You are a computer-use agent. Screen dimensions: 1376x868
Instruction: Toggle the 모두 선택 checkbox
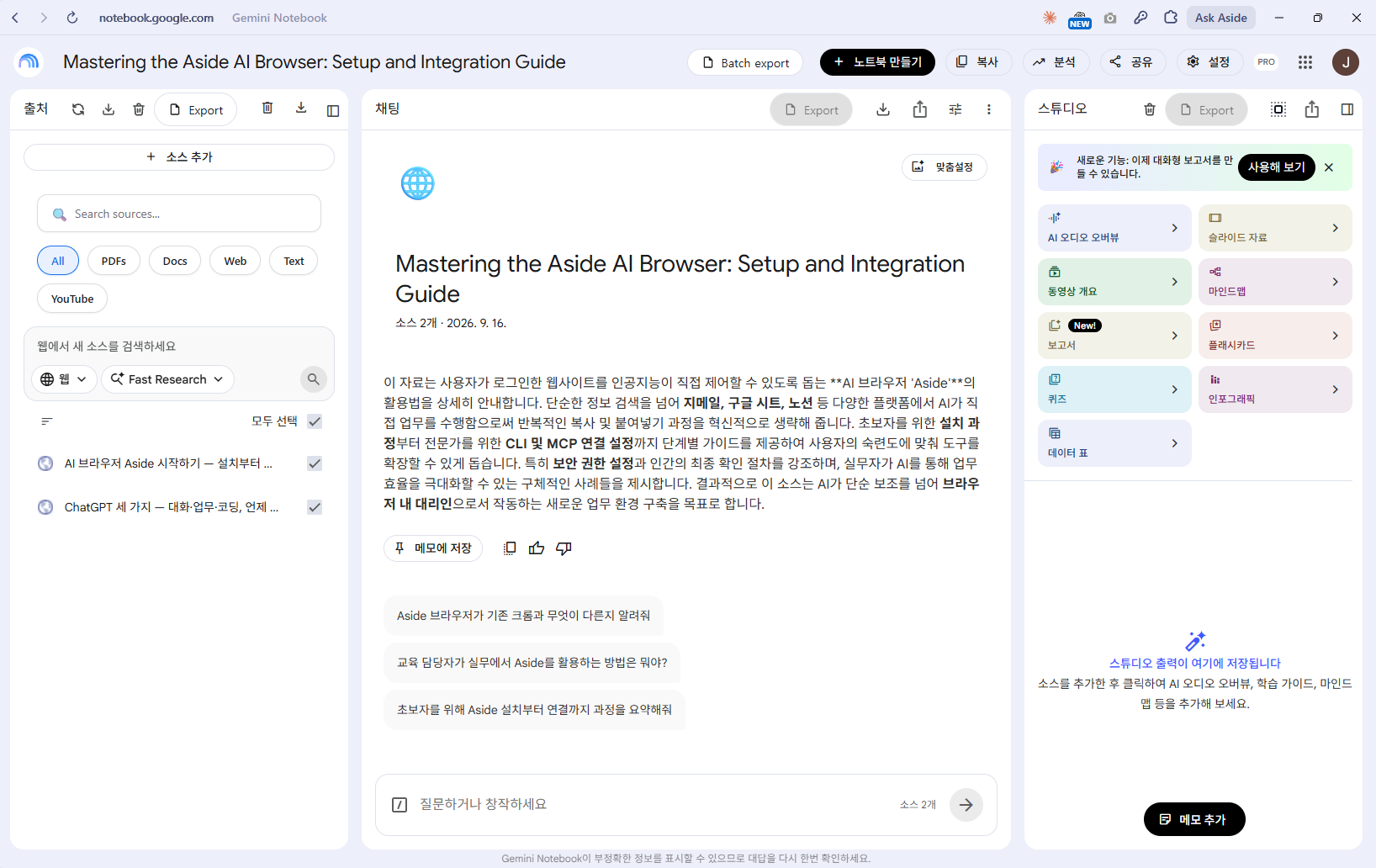[x=315, y=421]
